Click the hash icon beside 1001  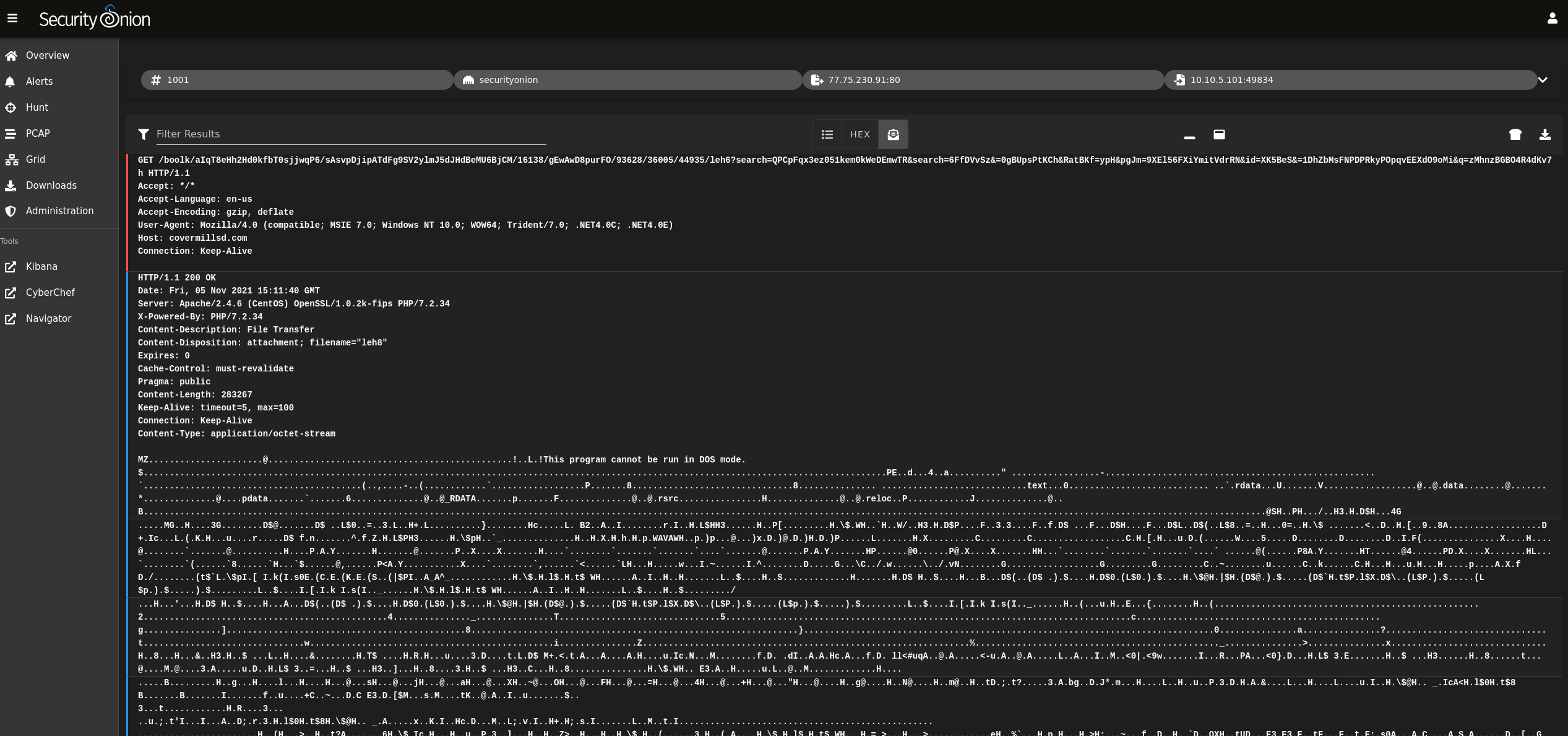pyautogui.click(x=156, y=80)
